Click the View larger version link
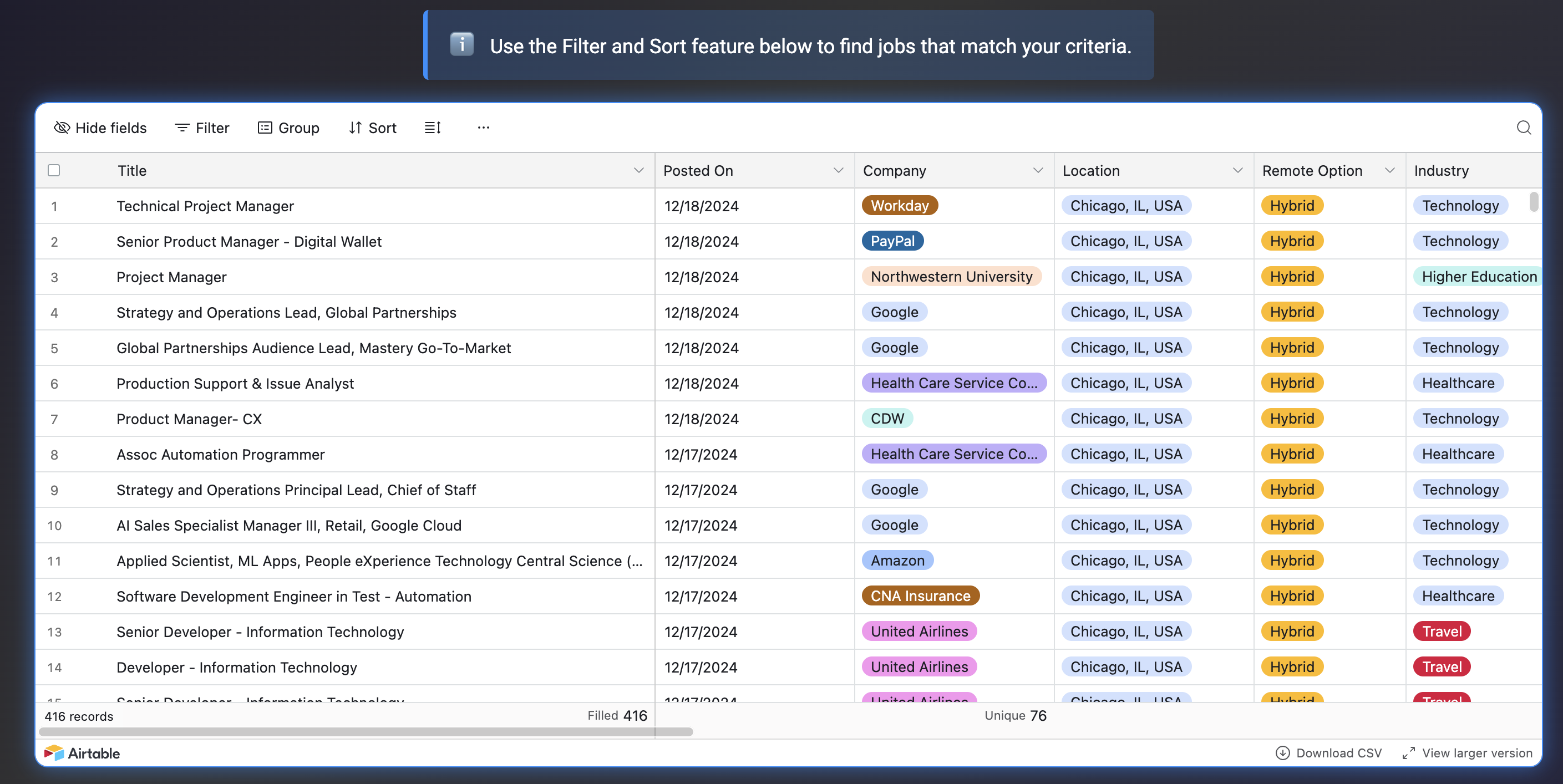The width and height of the screenshot is (1563, 784). 1476,752
